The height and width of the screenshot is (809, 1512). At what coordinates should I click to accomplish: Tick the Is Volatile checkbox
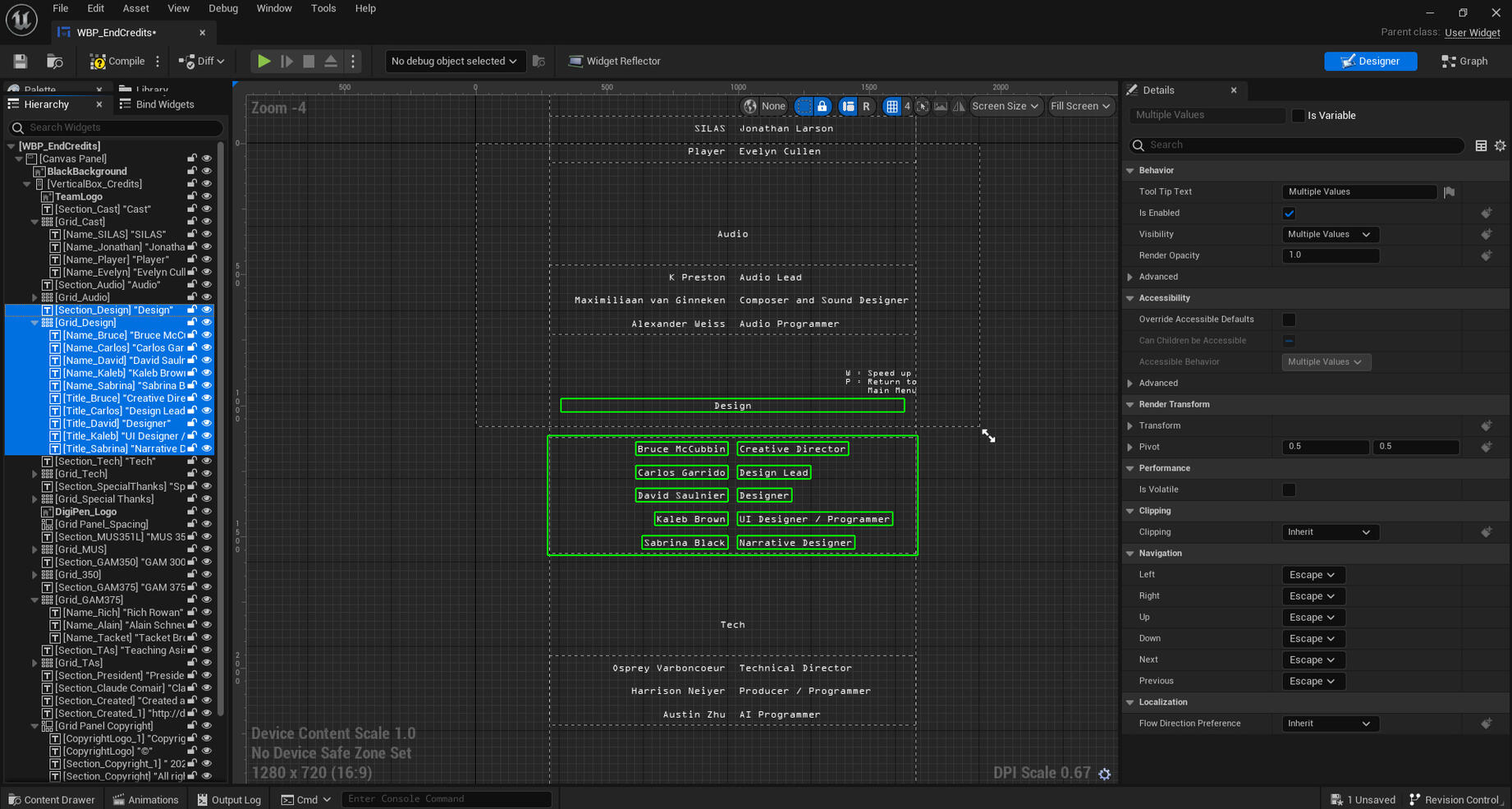click(x=1289, y=490)
